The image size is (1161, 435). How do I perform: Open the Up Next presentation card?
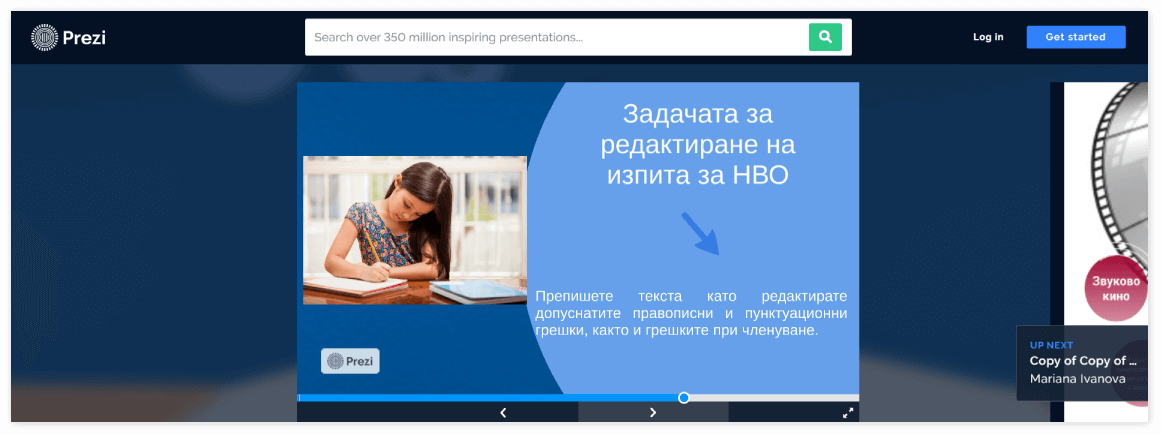1083,363
